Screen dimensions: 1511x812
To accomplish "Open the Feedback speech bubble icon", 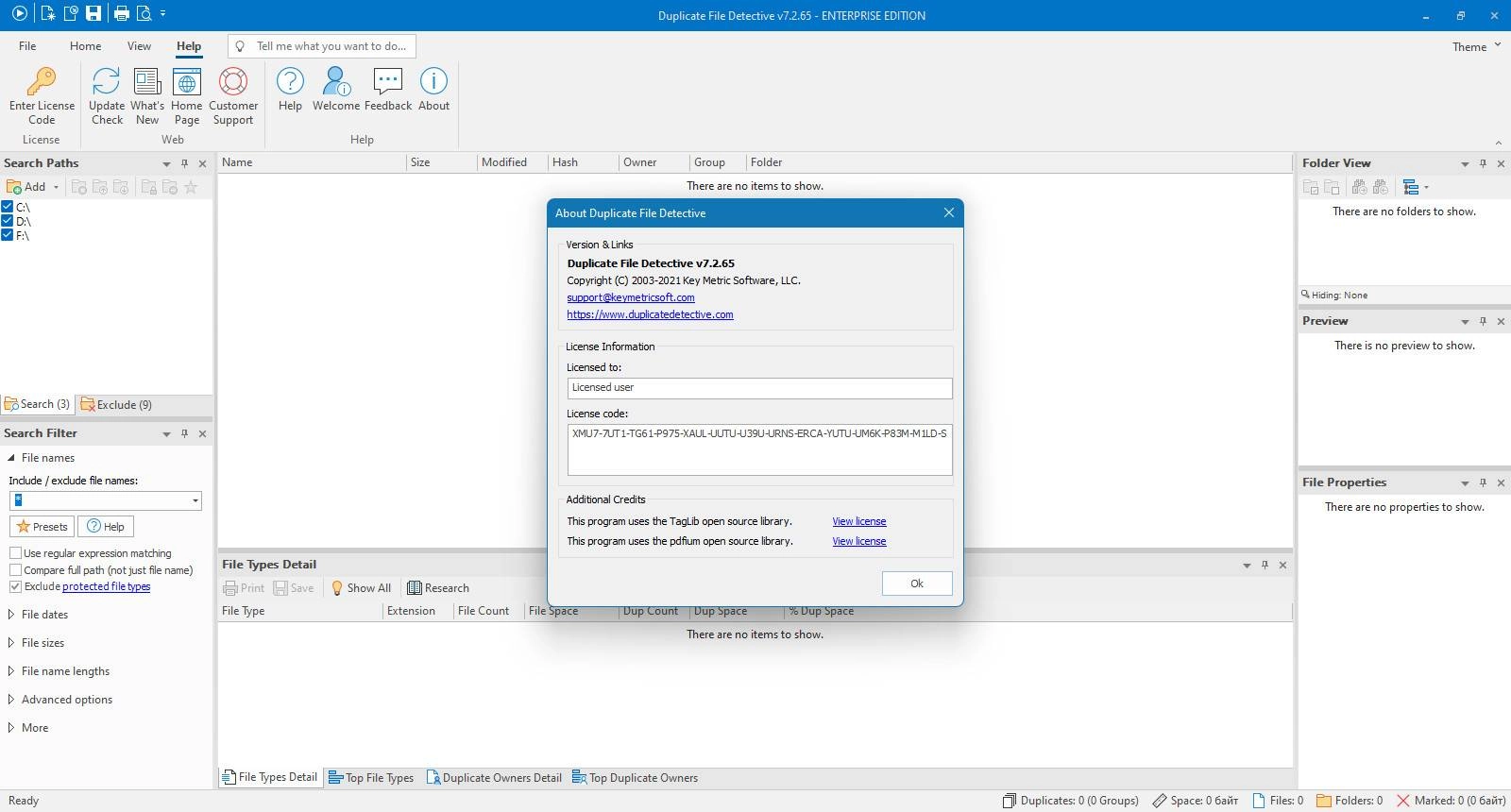I will click(x=388, y=90).
